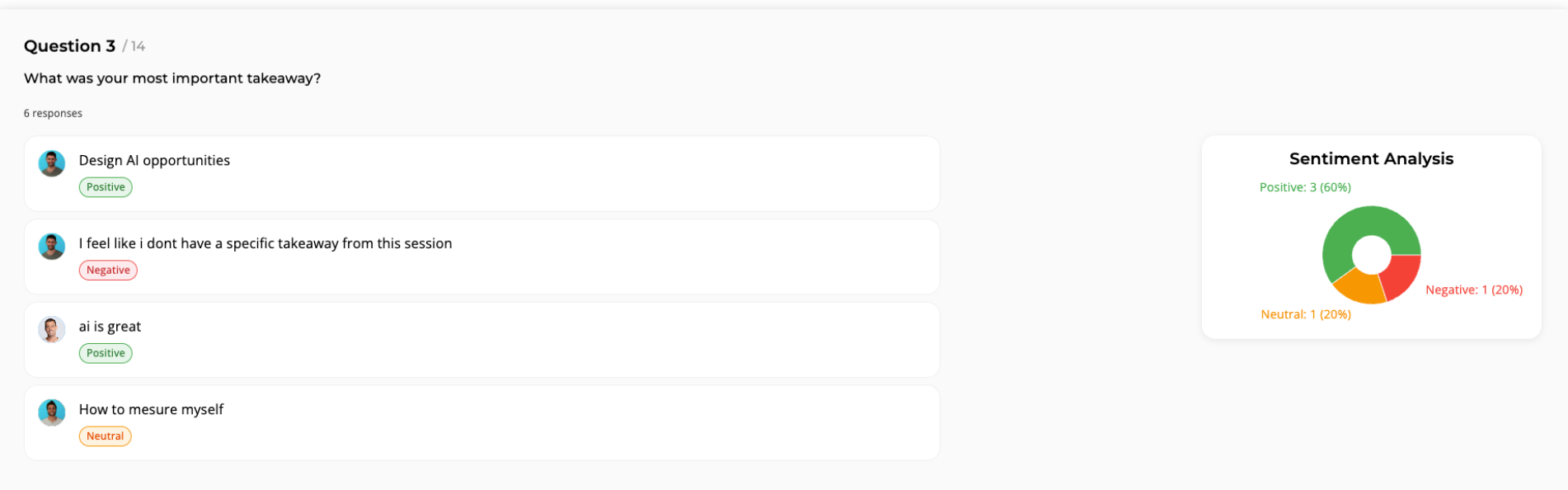The width and height of the screenshot is (1568, 490).
Task: Click the avatar beside "How to mesure myself"
Action: click(x=52, y=412)
